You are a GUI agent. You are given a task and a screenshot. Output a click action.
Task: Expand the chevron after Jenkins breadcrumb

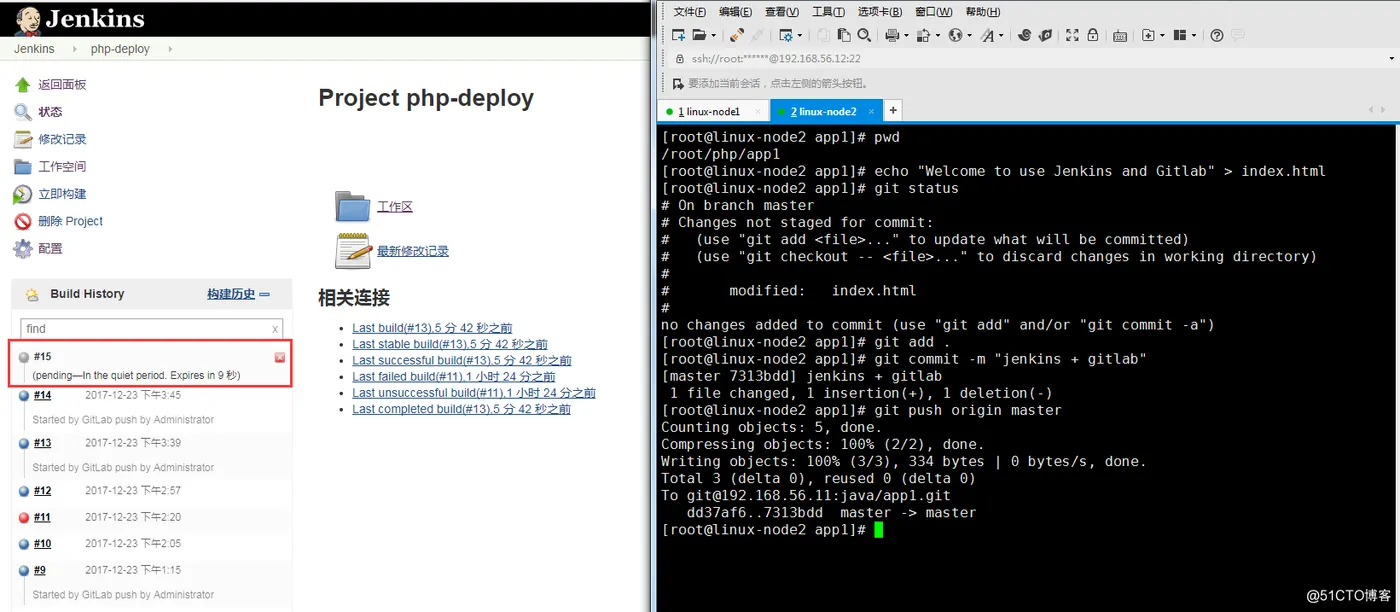coord(74,48)
